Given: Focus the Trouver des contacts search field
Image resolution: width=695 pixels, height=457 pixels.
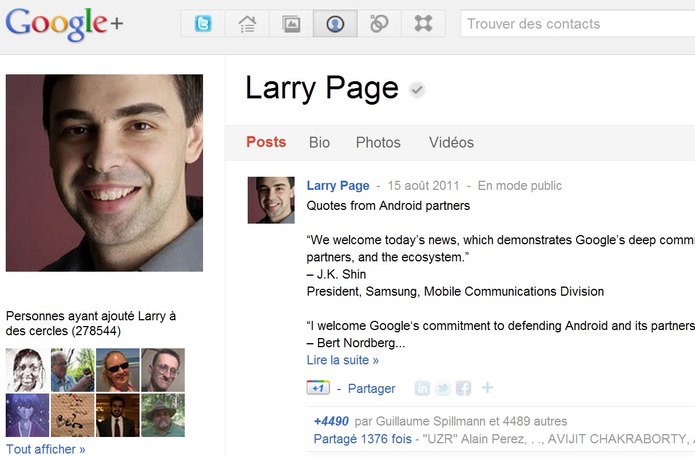Looking at the screenshot, I should coord(578,23).
